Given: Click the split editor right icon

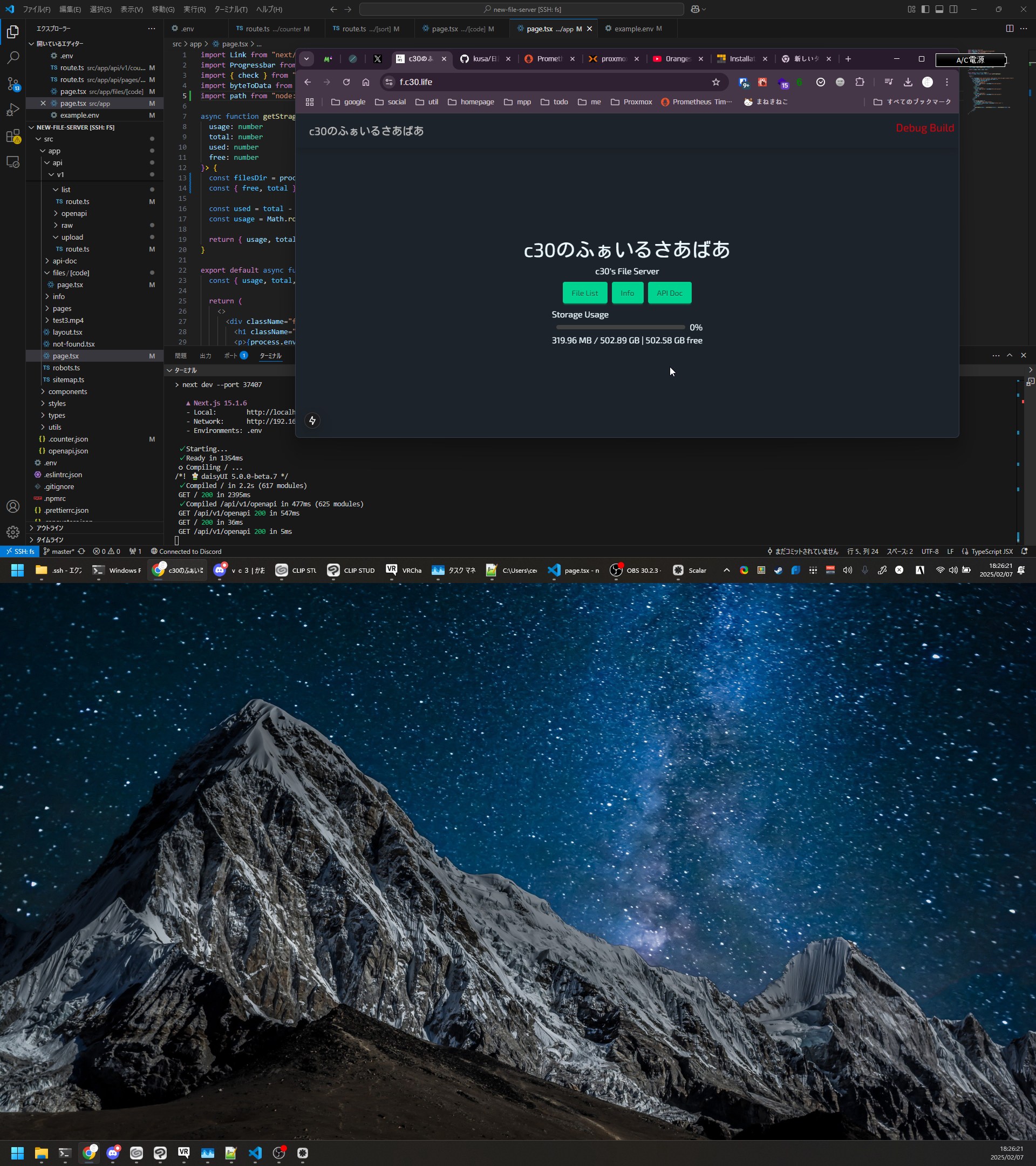Looking at the screenshot, I should tap(1009, 29).
